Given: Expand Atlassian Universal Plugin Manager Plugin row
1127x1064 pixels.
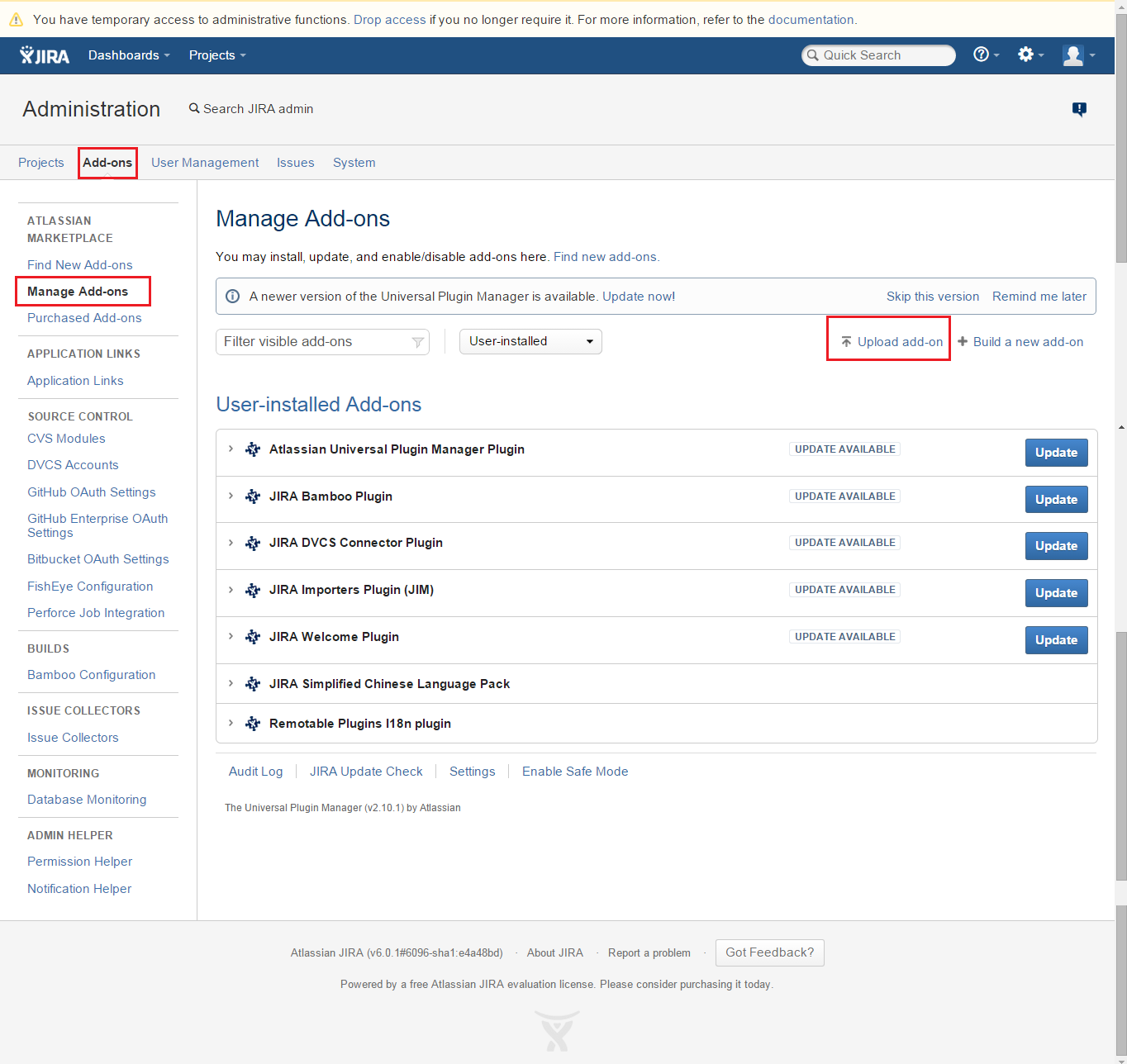Looking at the screenshot, I should (231, 449).
